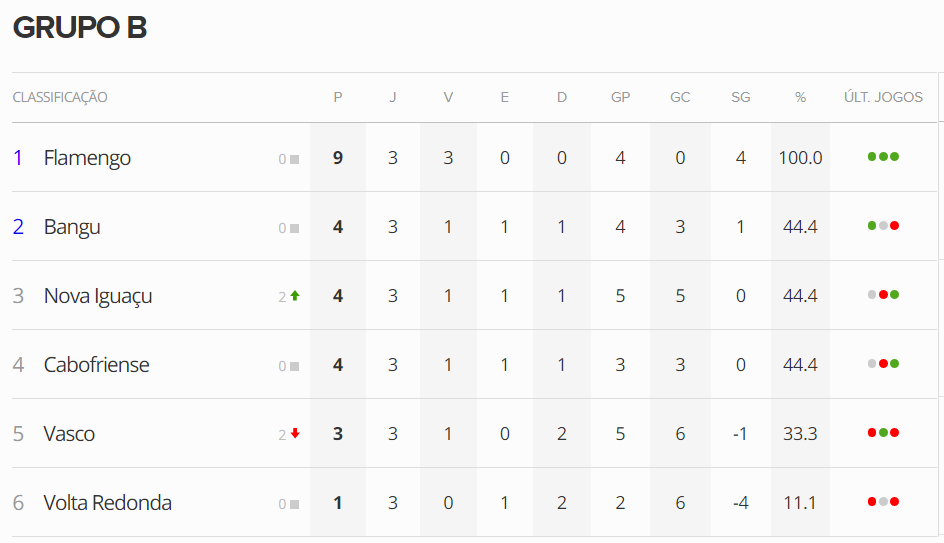
Task: Click Bangu's last games result dots
Action: (883, 226)
